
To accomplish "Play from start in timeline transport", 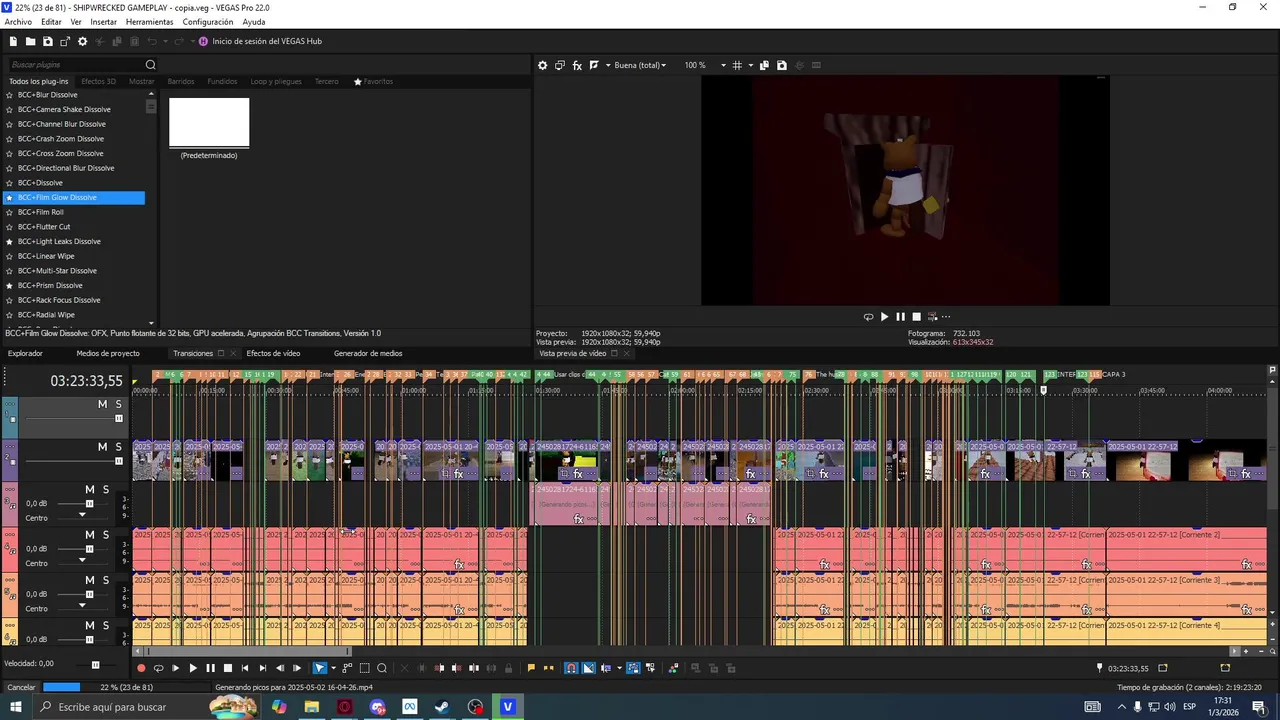I will (175, 668).
